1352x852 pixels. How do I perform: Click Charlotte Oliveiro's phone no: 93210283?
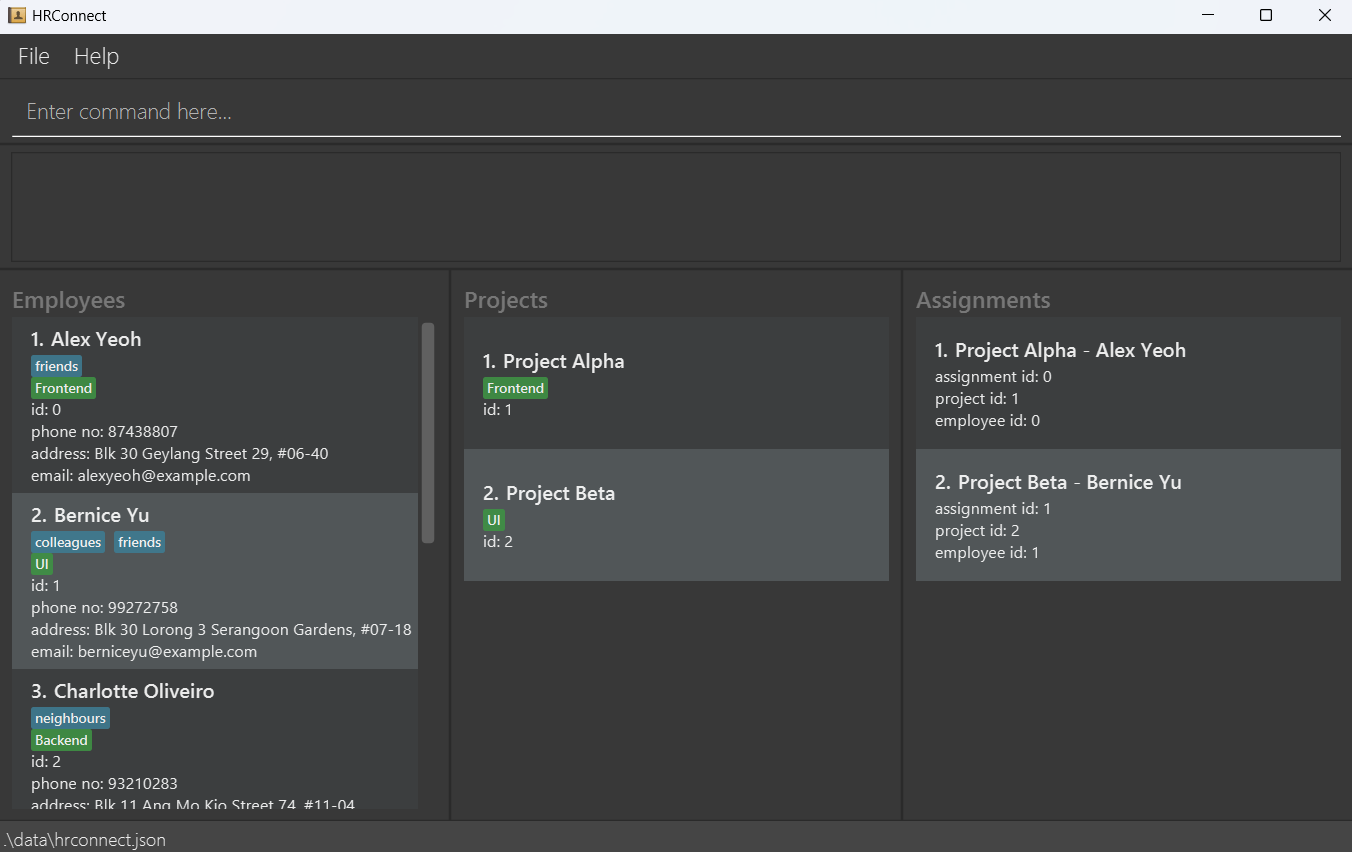point(104,784)
